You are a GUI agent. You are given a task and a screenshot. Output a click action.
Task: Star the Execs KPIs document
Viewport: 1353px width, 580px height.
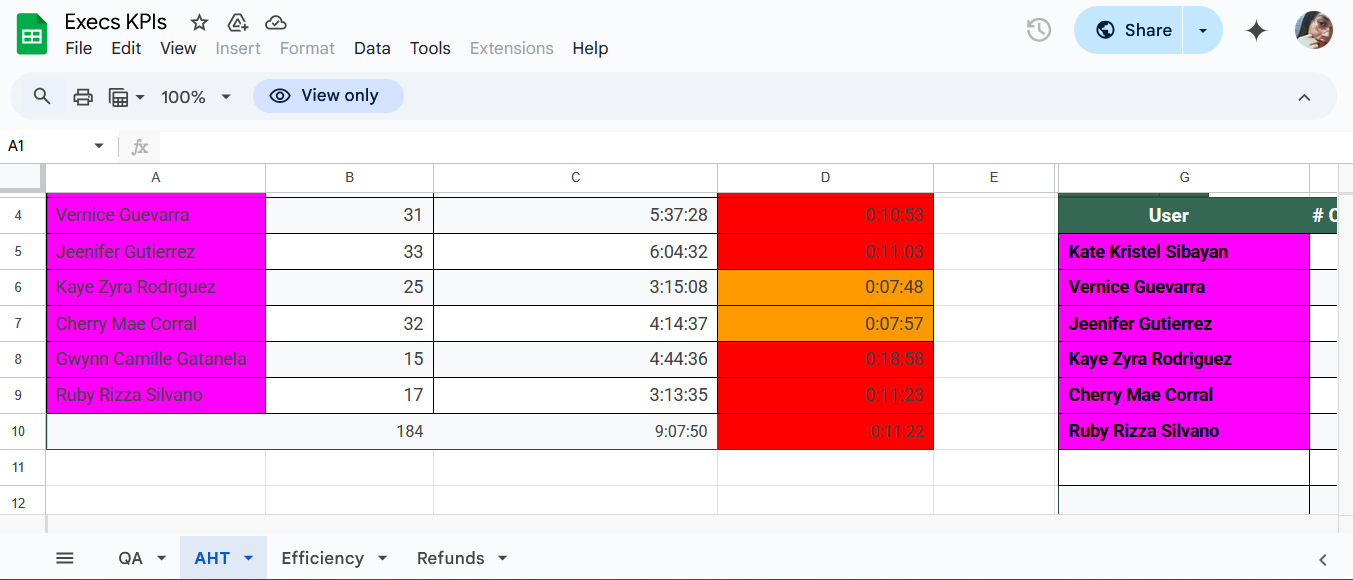tap(200, 23)
